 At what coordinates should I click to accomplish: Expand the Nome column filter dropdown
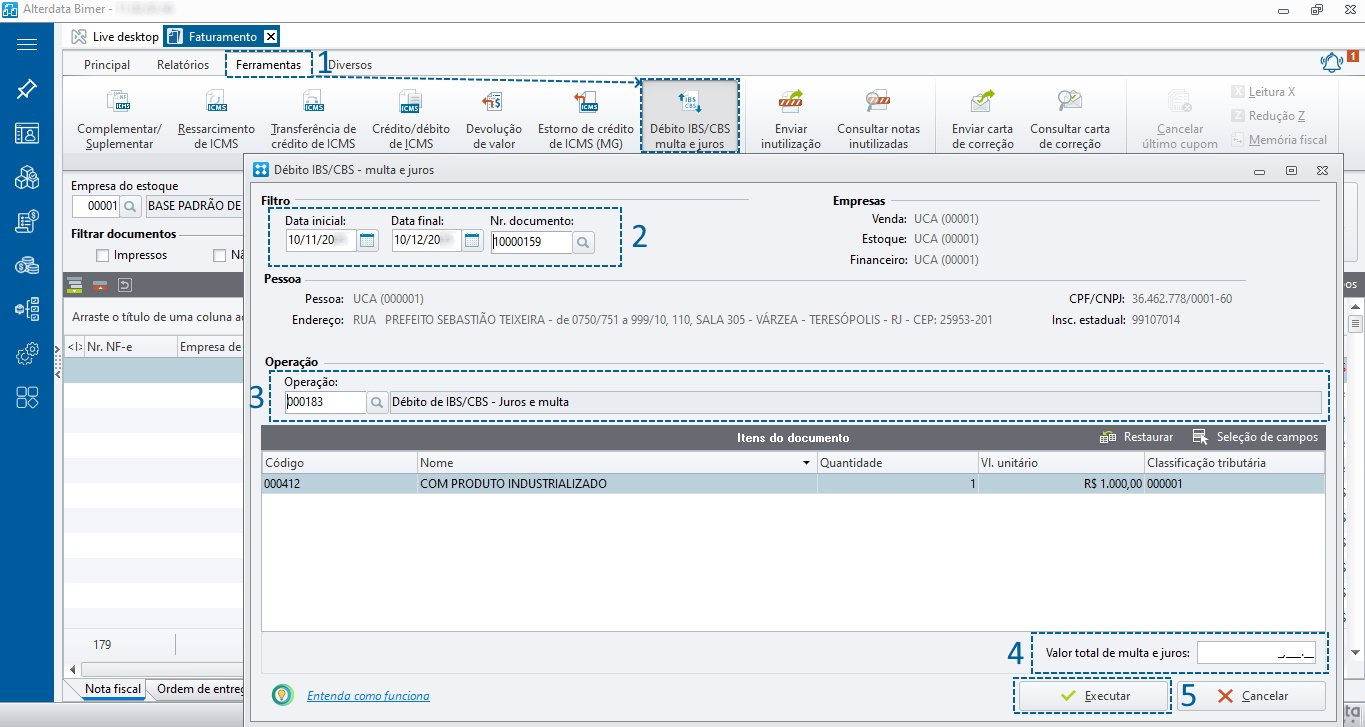806,464
